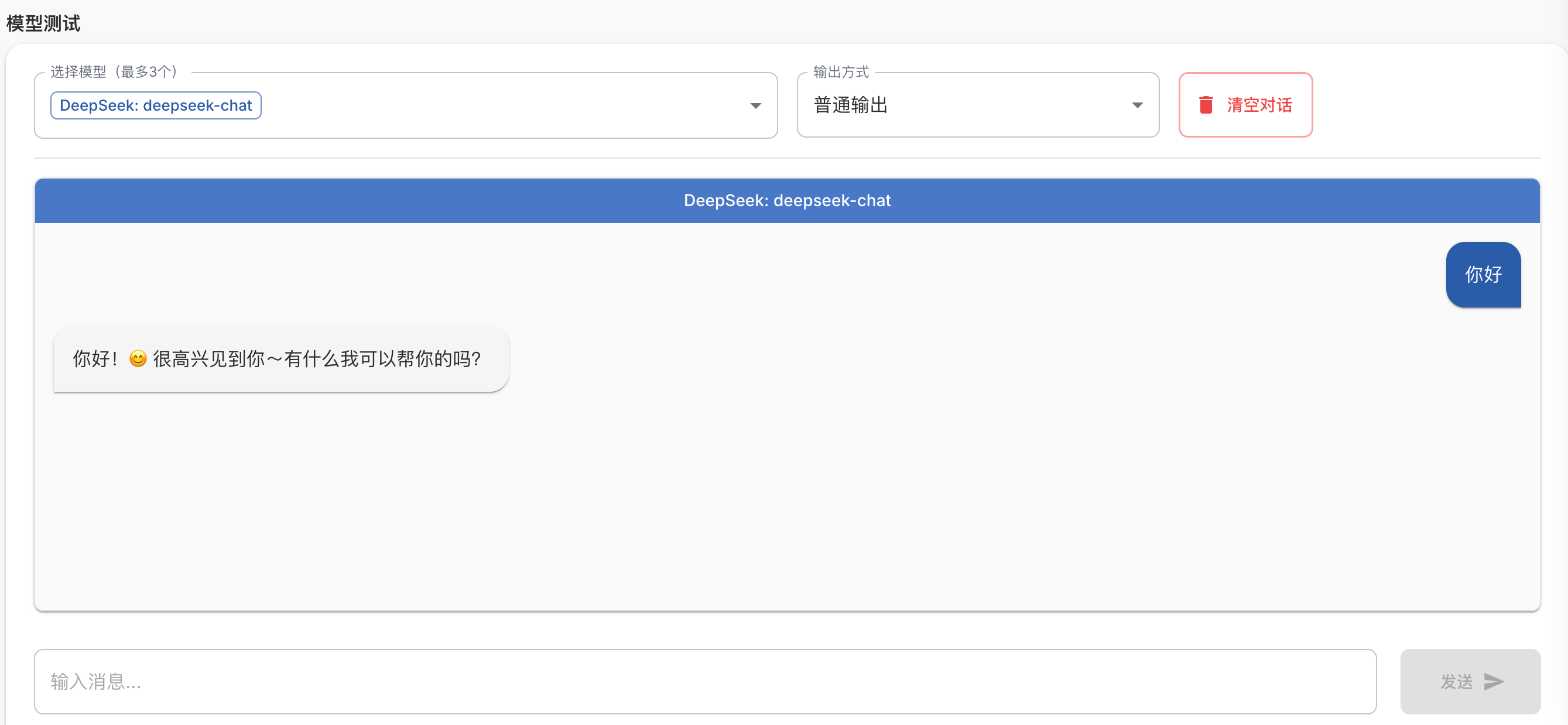Image resolution: width=1568 pixels, height=725 pixels.
Task: Click the 模型测试 page title
Action: (43, 23)
